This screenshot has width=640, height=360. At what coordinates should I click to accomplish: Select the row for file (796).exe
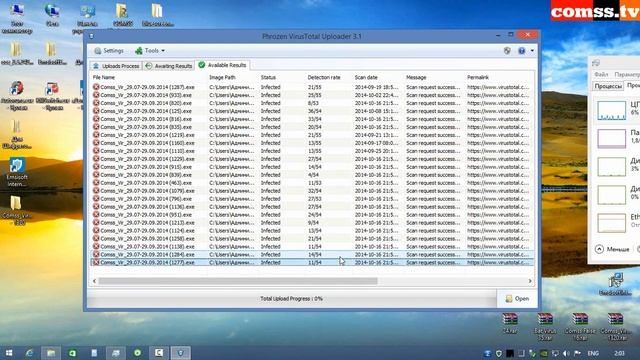312,198
